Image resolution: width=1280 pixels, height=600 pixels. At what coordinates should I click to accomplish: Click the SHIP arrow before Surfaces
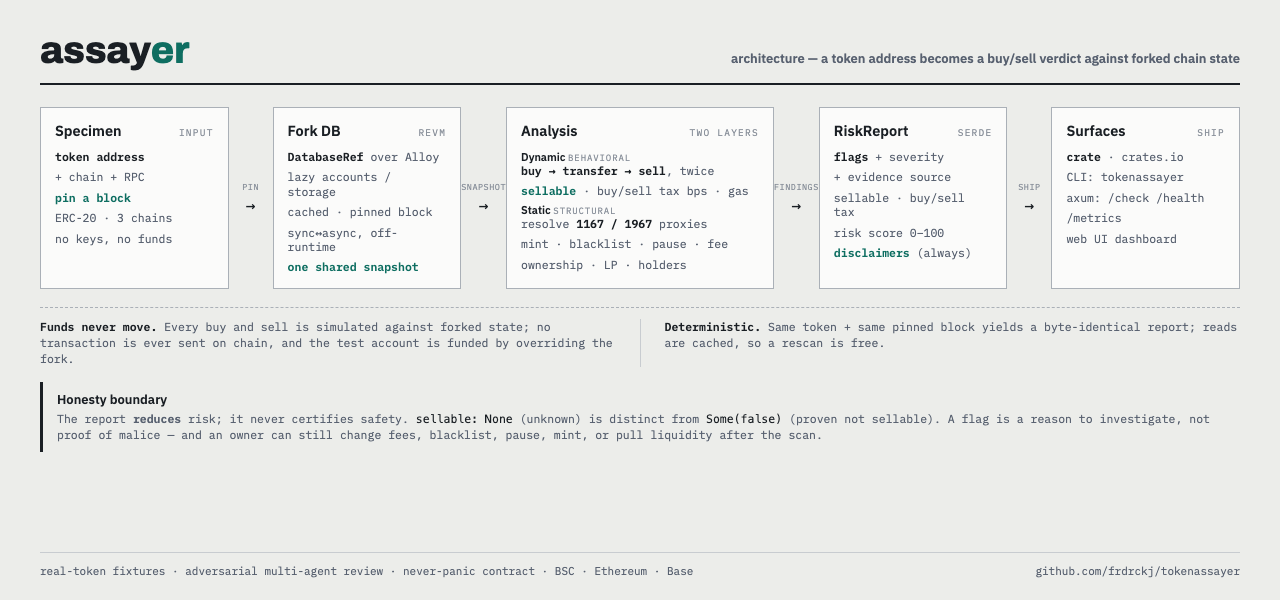(x=1029, y=206)
